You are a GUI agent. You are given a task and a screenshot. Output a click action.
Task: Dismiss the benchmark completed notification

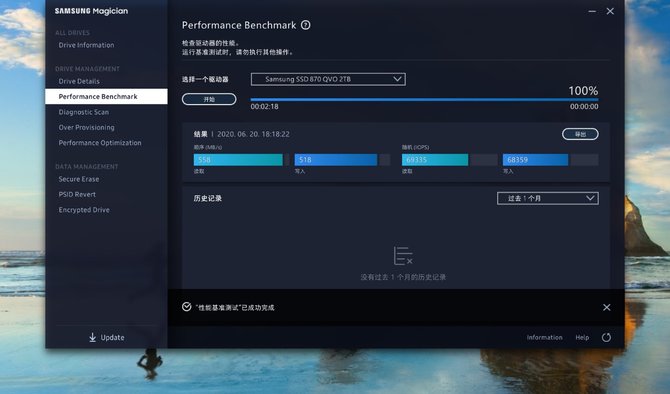606,307
